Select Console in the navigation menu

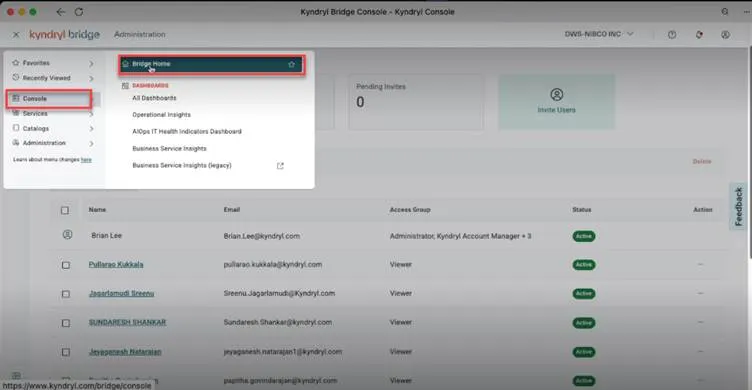click(x=49, y=99)
